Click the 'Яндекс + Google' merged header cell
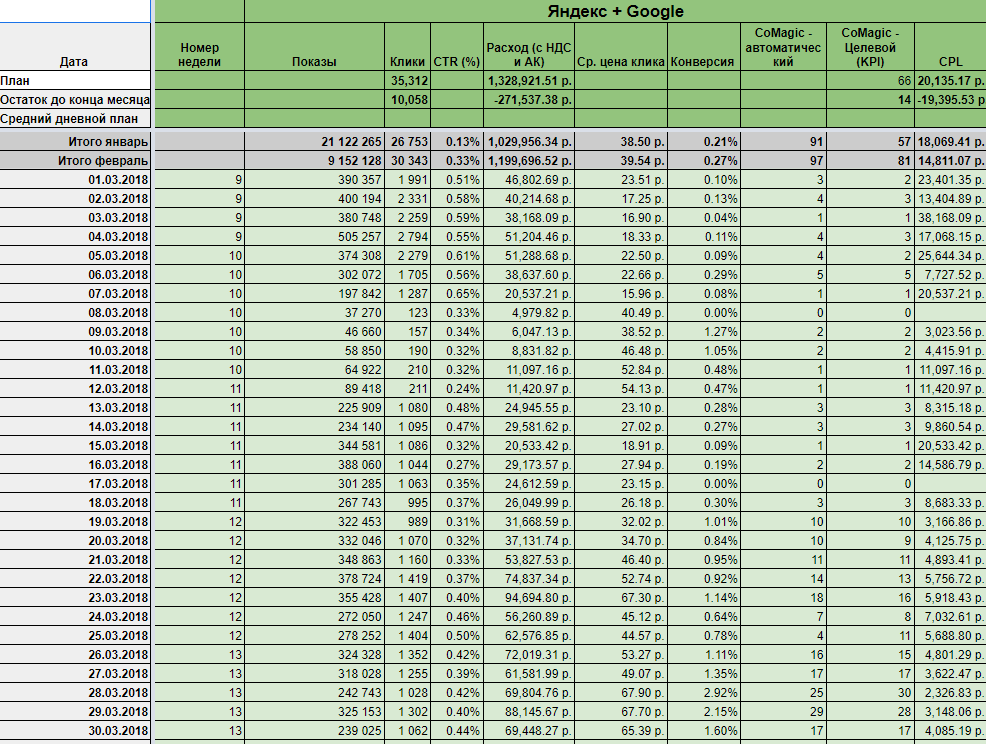This screenshot has height=744, width=986. (615, 11)
